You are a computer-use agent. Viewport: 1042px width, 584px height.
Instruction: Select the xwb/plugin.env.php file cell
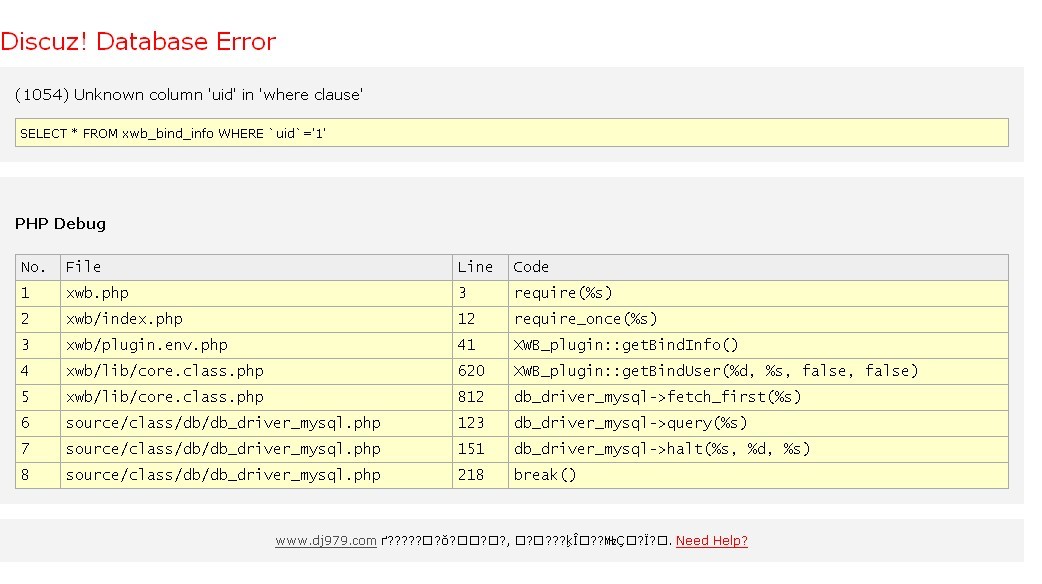[x=257, y=345]
